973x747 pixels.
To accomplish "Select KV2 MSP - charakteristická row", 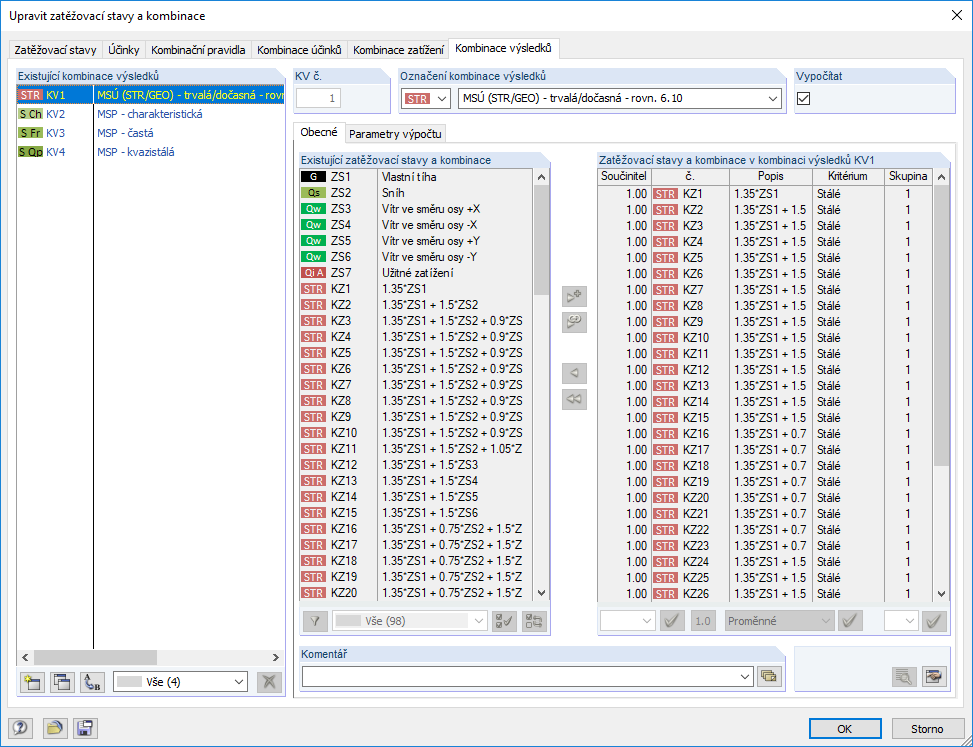I will pos(151,114).
